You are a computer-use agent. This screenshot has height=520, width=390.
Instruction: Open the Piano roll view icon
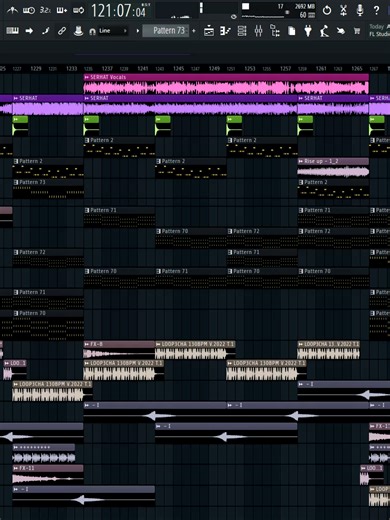(225, 31)
